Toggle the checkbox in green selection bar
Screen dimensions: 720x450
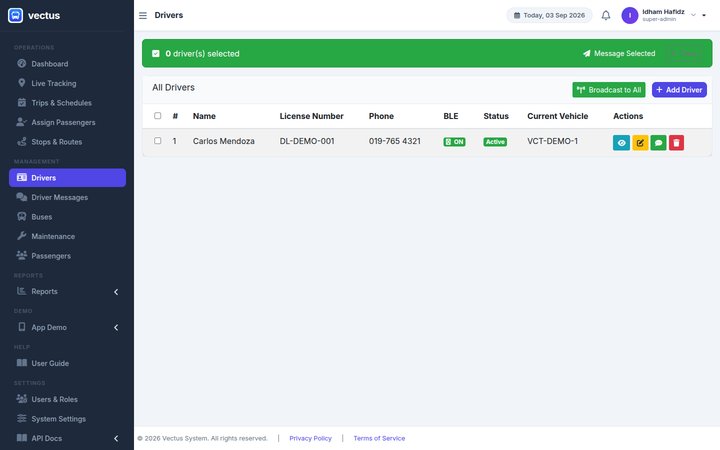click(x=156, y=53)
